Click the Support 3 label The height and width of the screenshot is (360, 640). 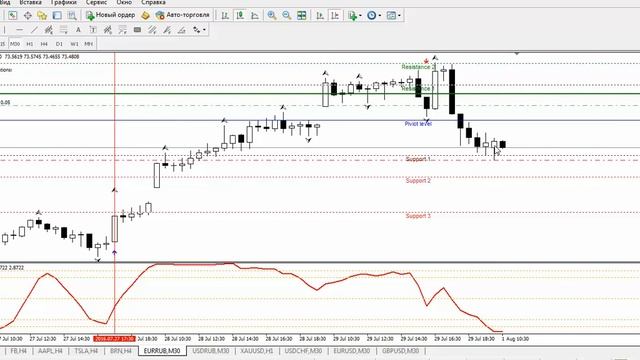(x=418, y=216)
